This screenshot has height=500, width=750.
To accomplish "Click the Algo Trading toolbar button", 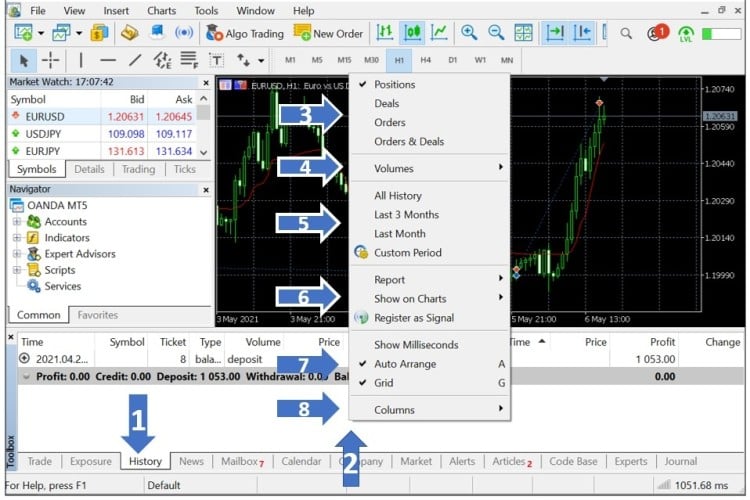I will pos(246,33).
